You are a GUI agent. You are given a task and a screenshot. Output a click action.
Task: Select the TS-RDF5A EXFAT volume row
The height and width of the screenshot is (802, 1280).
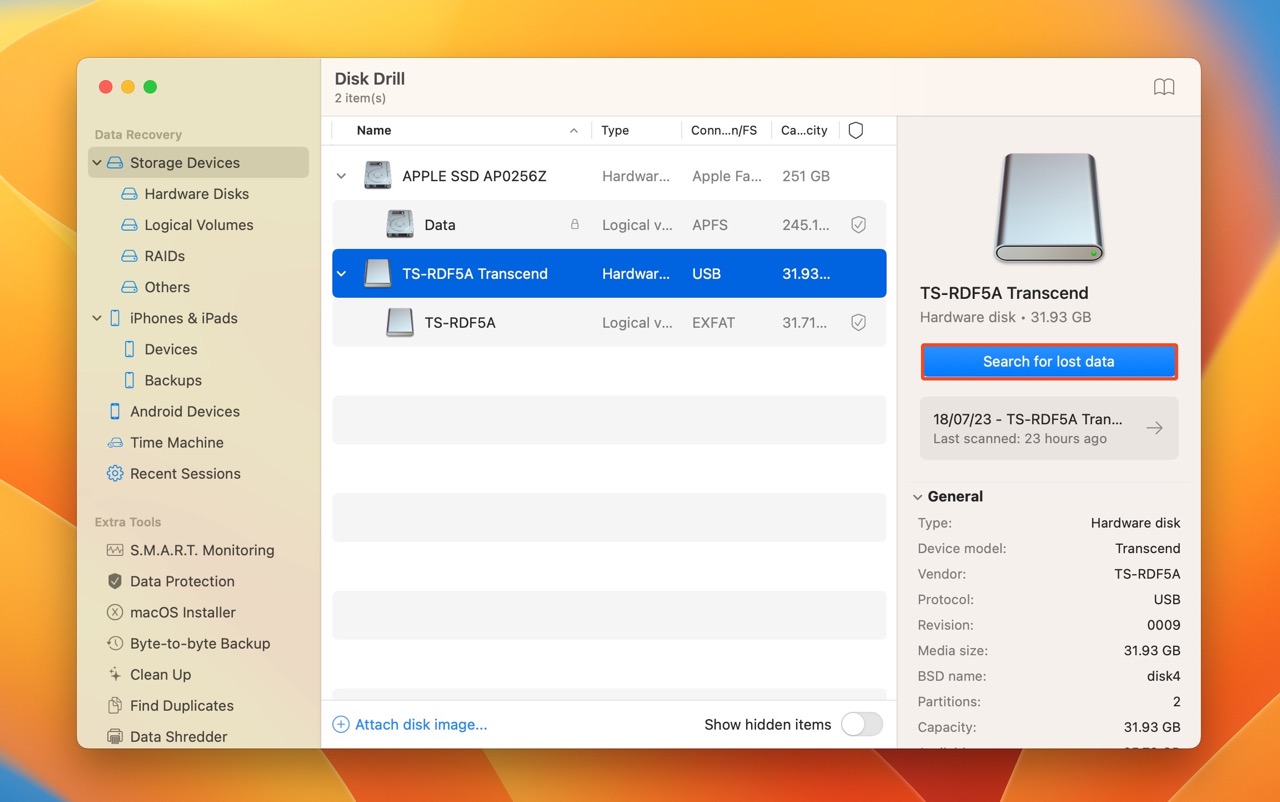click(609, 322)
